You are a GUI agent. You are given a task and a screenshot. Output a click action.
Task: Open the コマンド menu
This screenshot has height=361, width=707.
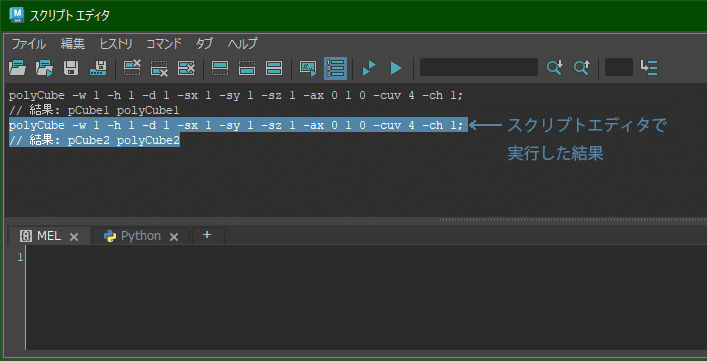(x=164, y=44)
